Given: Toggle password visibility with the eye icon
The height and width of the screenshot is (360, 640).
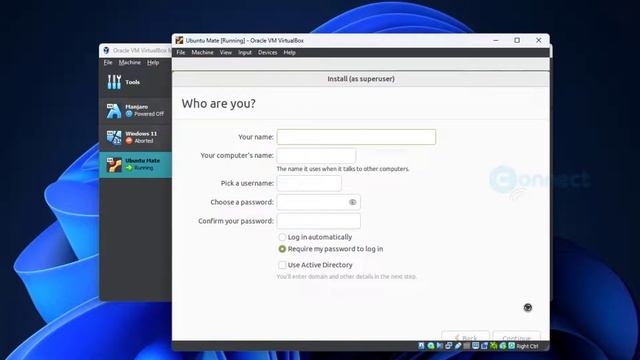Looking at the screenshot, I should pyautogui.click(x=353, y=202).
